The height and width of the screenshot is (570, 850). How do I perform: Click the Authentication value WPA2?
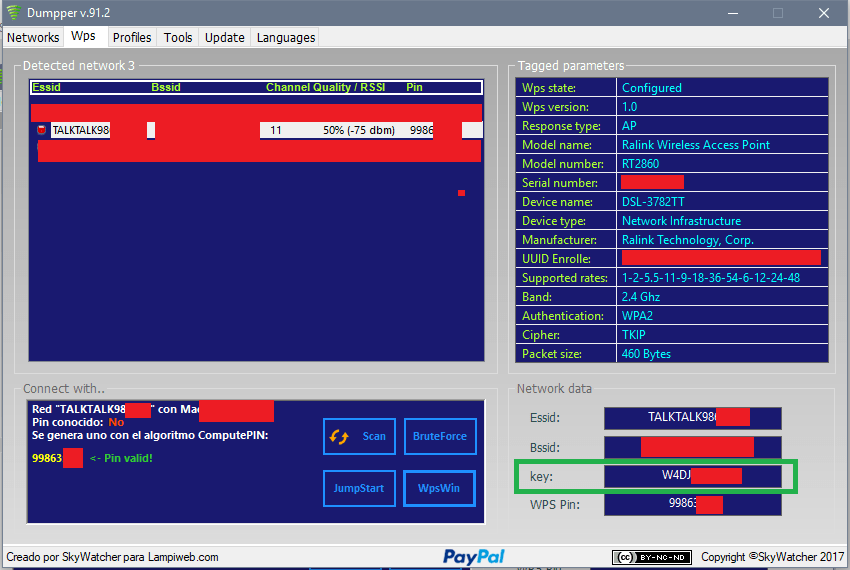coord(637,316)
